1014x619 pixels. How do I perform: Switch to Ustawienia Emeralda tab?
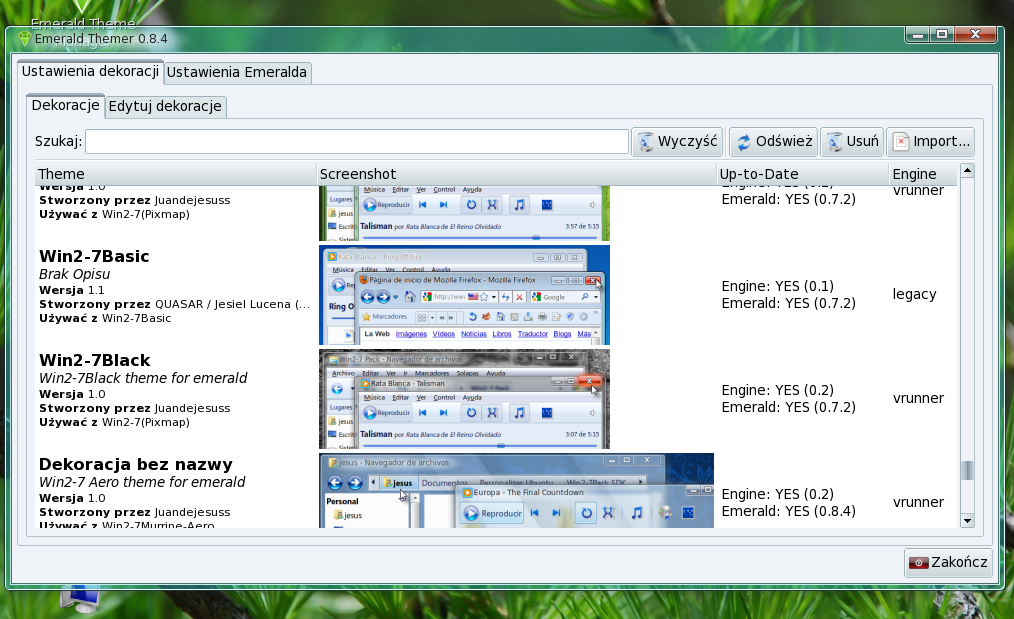tap(237, 72)
